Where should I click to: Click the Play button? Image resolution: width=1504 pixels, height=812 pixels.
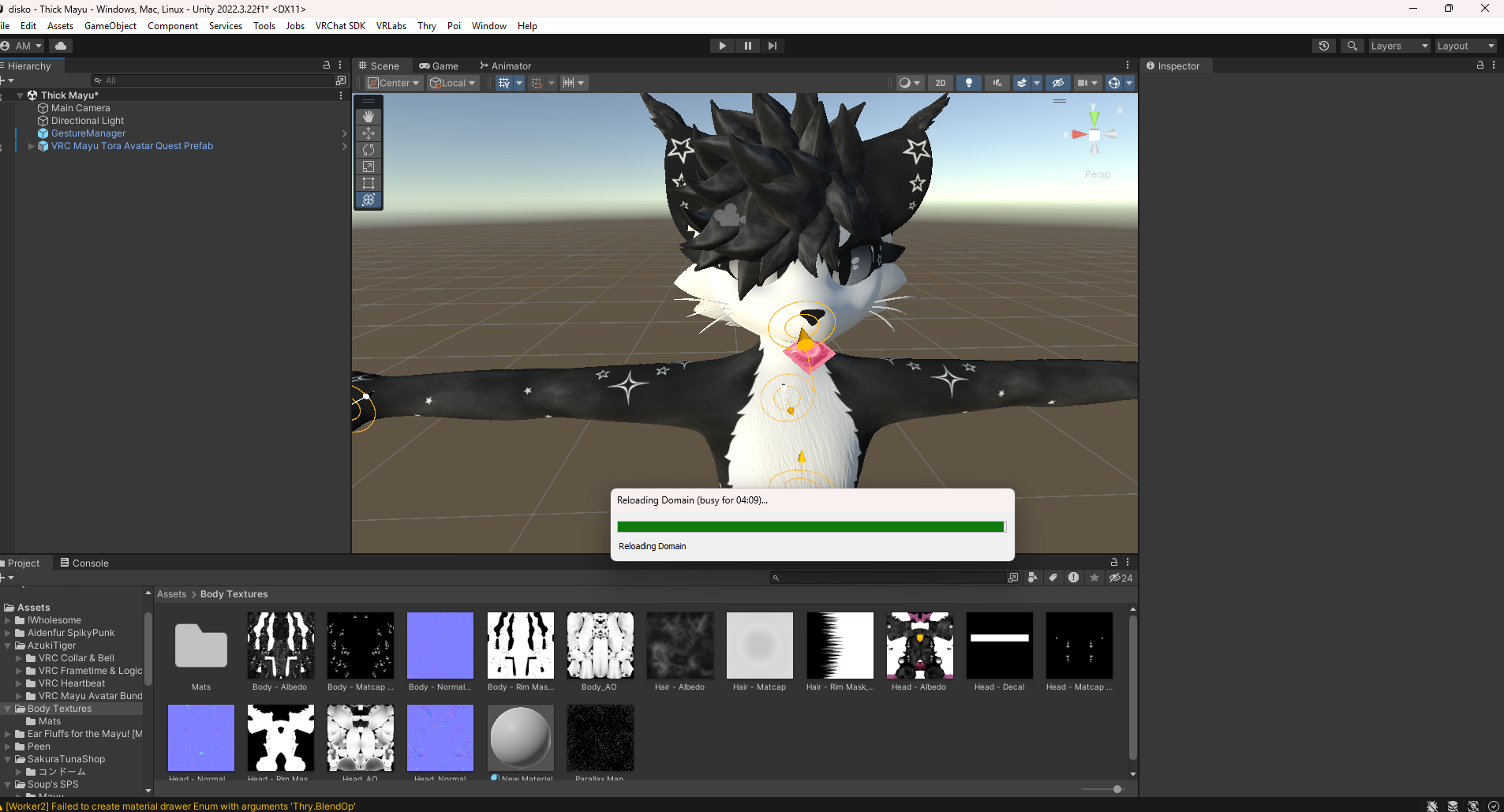722,46
